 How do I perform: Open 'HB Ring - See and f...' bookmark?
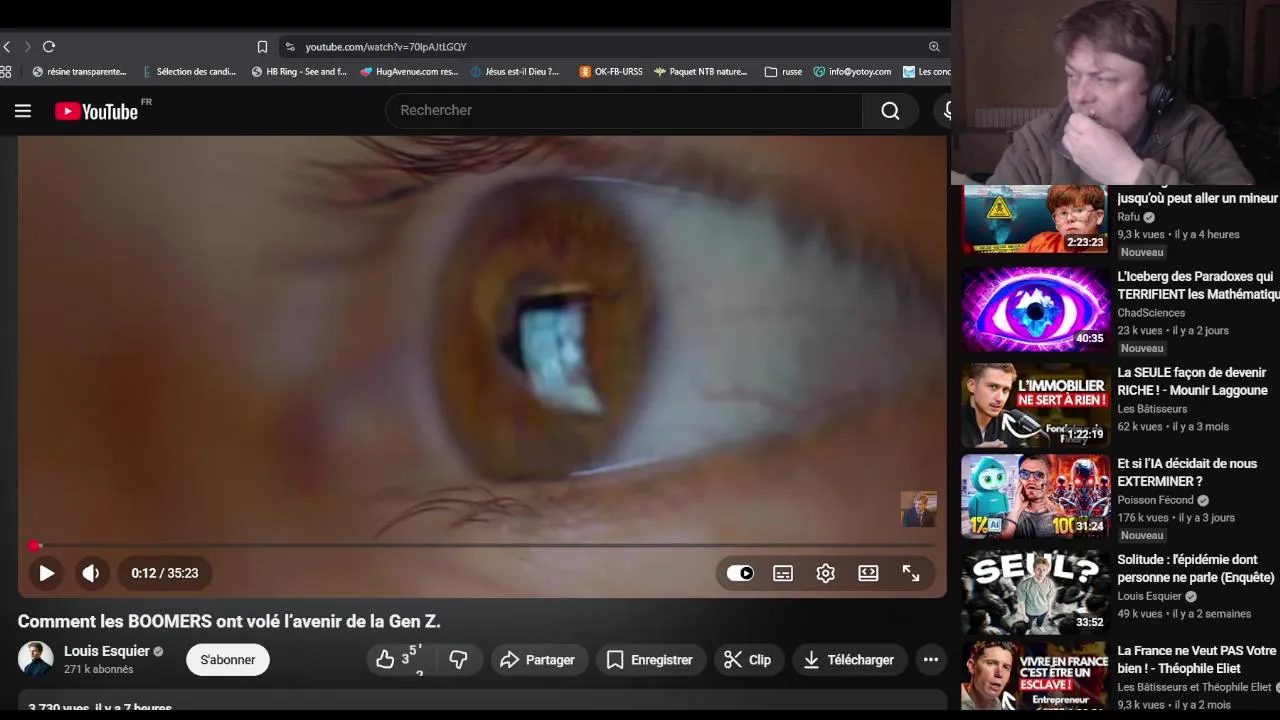coord(299,72)
